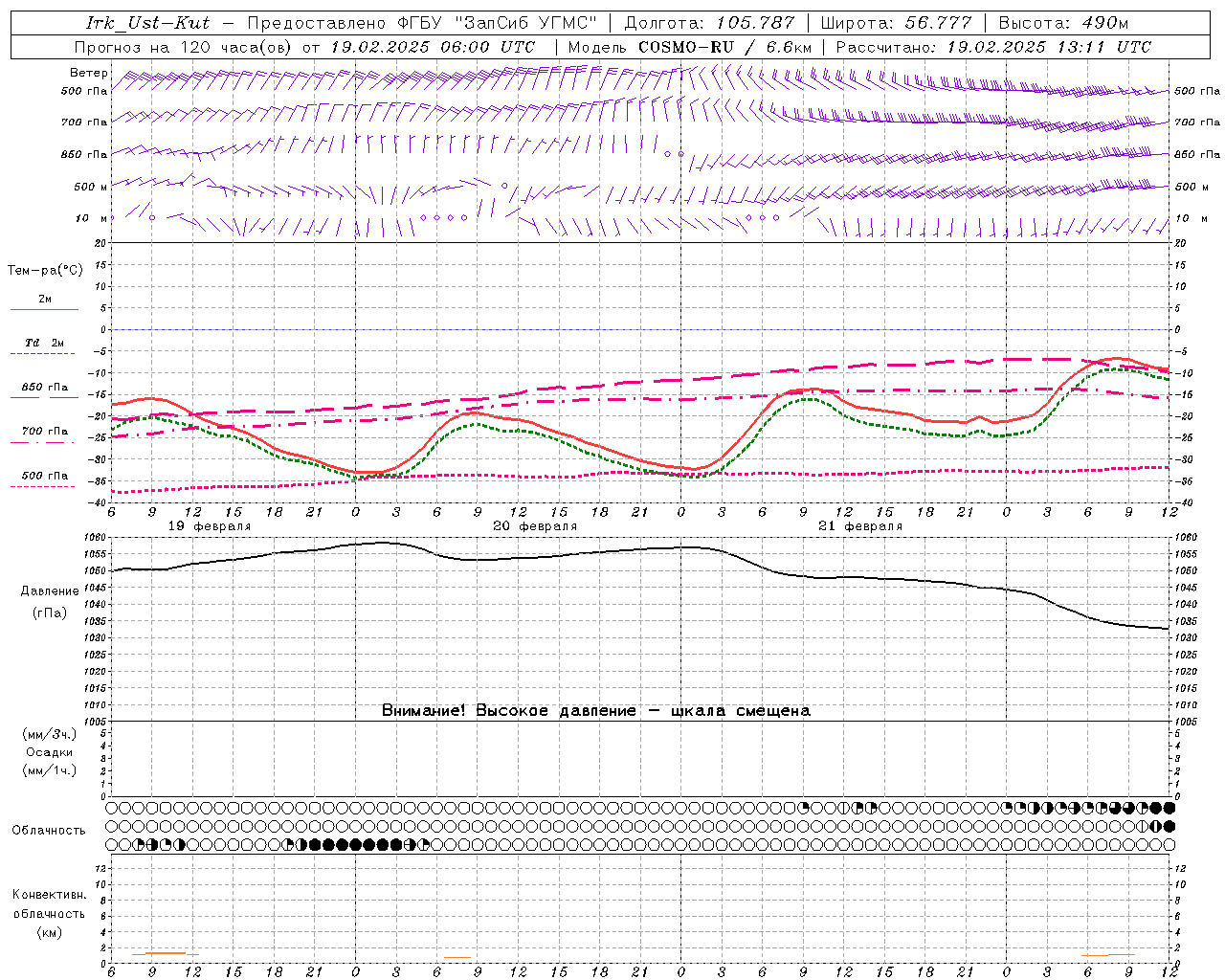Click the 19 февраля date label
The image size is (1225, 980).
pyautogui.click(x=210, y=526)
